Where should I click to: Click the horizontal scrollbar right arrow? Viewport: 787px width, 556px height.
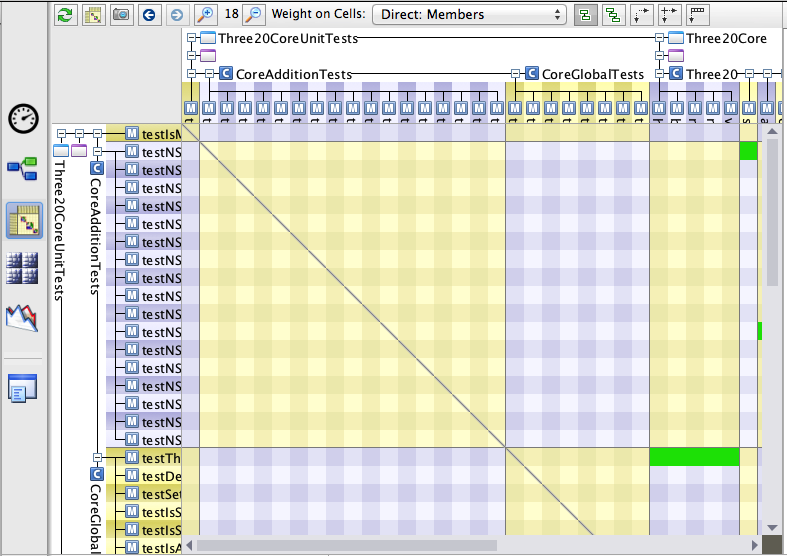pyautogui.click(x=754, y=545)
